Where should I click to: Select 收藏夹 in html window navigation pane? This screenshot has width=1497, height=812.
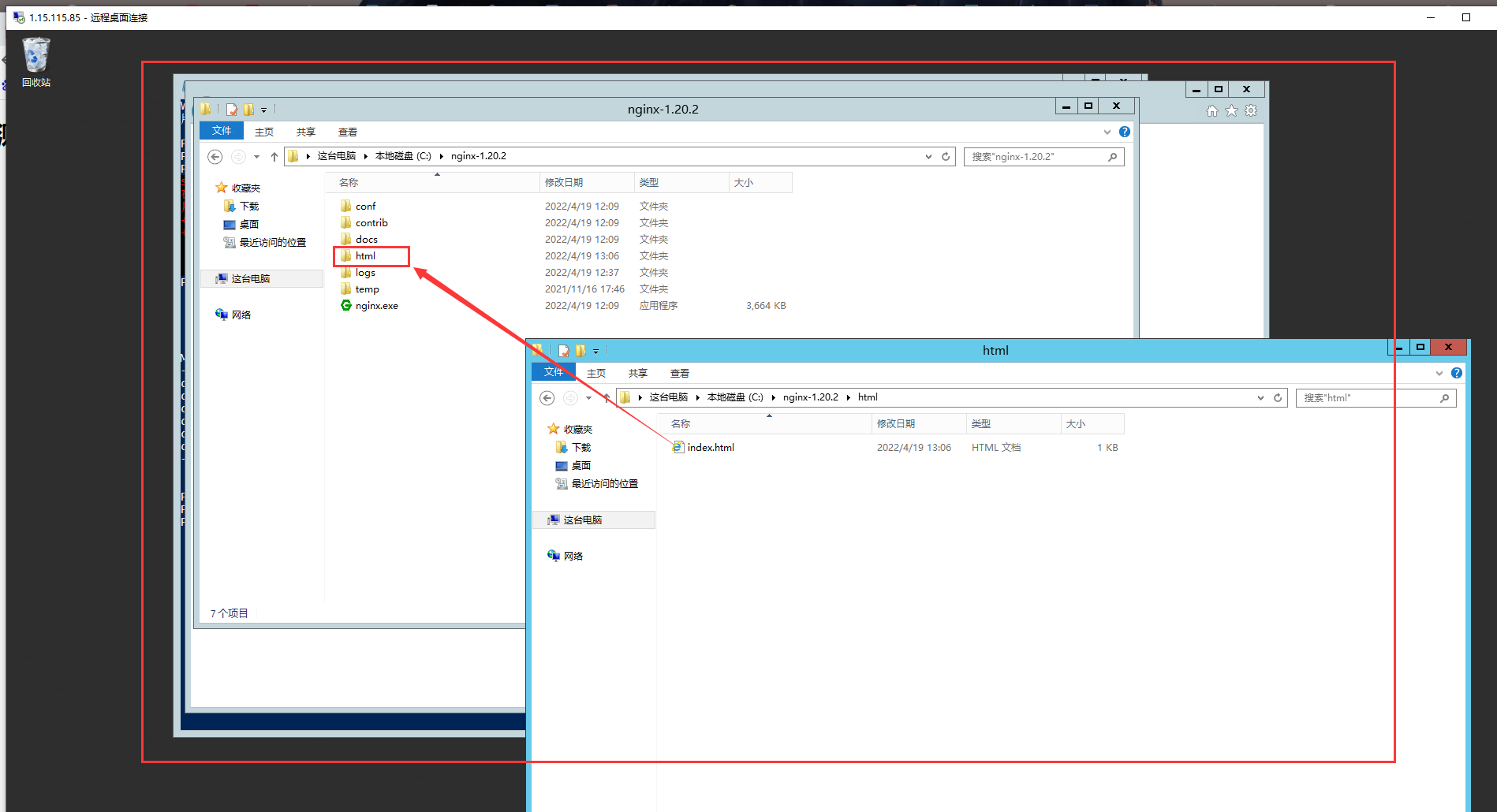click(569, 429)
